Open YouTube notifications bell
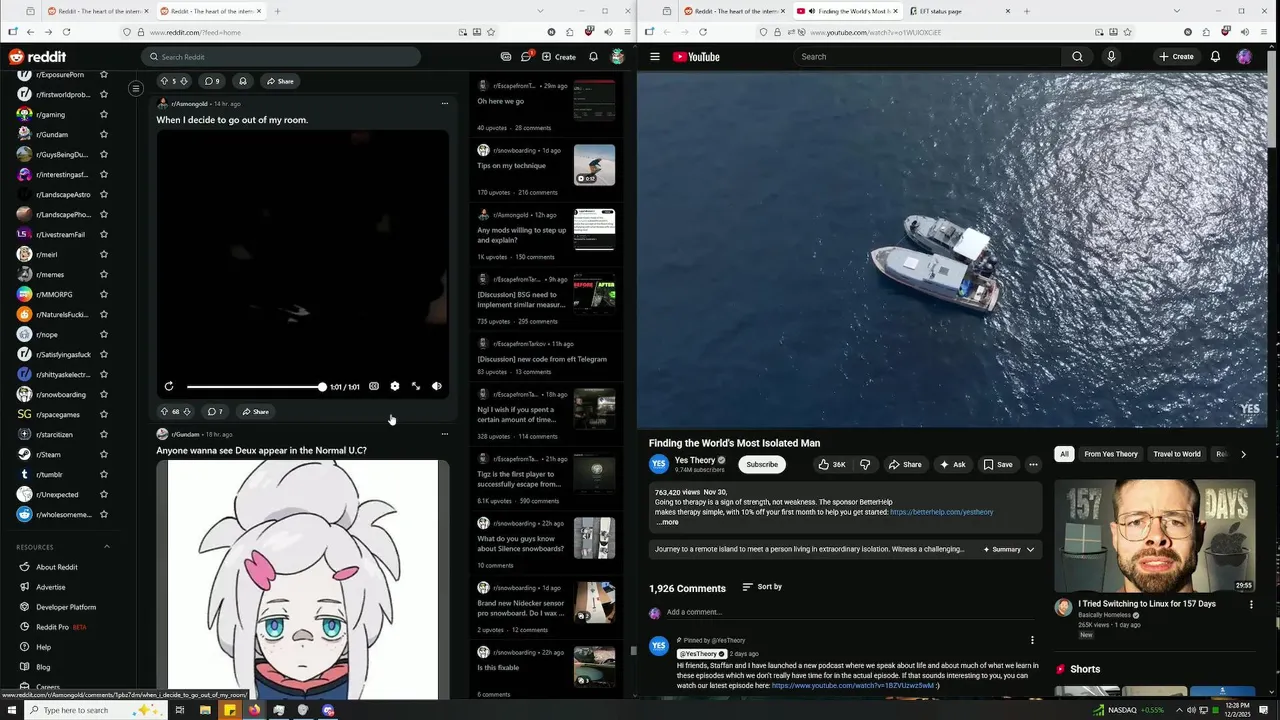 1215,57
